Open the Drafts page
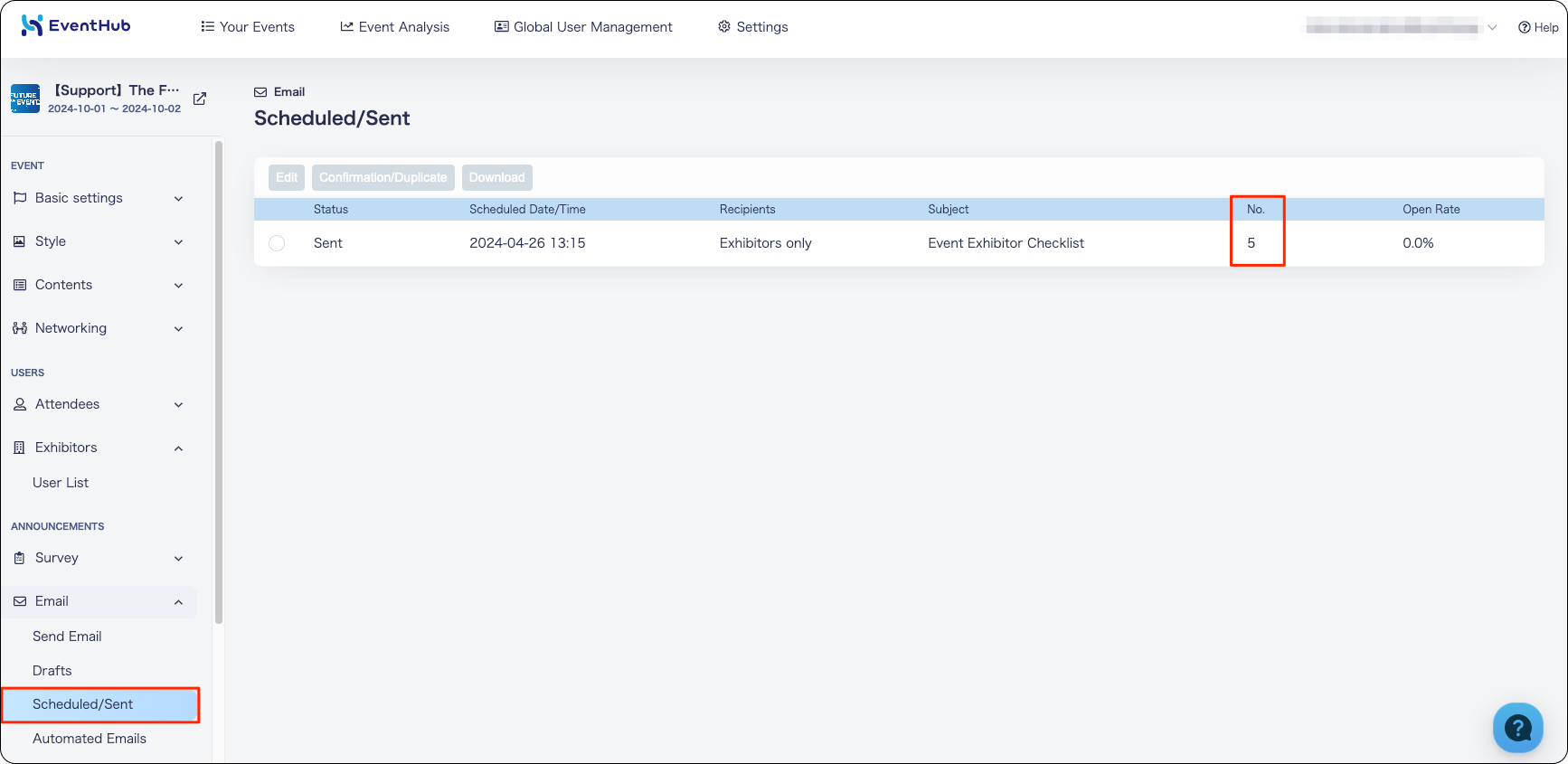This screenshot has height=764, width=1568. [x=52, y=671]
